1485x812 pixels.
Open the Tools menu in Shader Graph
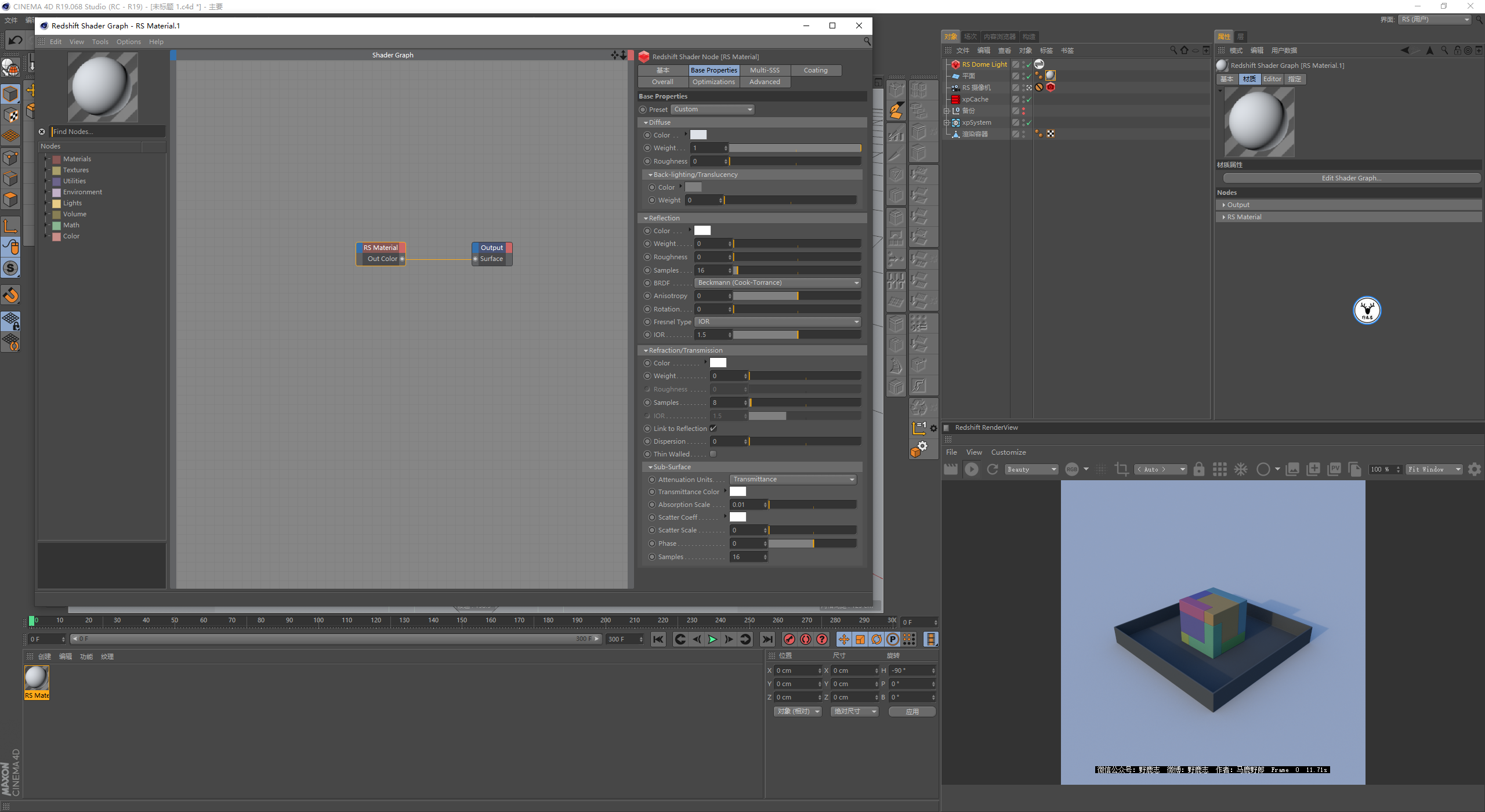point(100,42)
